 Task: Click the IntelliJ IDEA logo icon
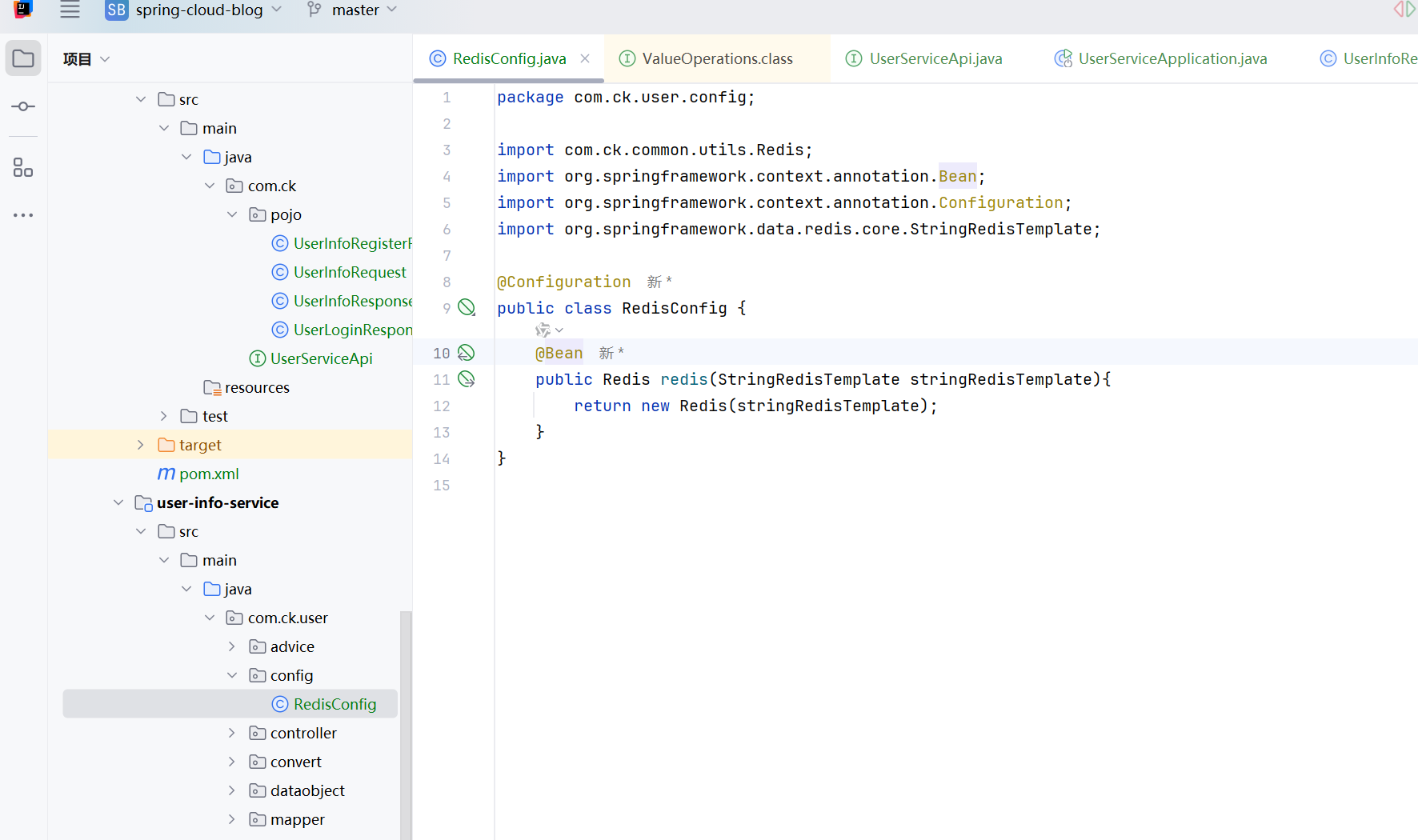pos(23,10)
